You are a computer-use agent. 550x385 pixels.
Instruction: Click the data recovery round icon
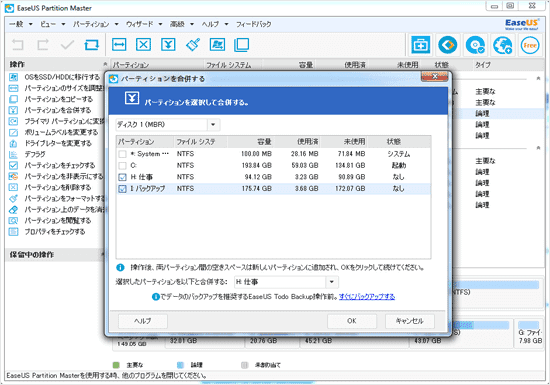coord(448,45)
